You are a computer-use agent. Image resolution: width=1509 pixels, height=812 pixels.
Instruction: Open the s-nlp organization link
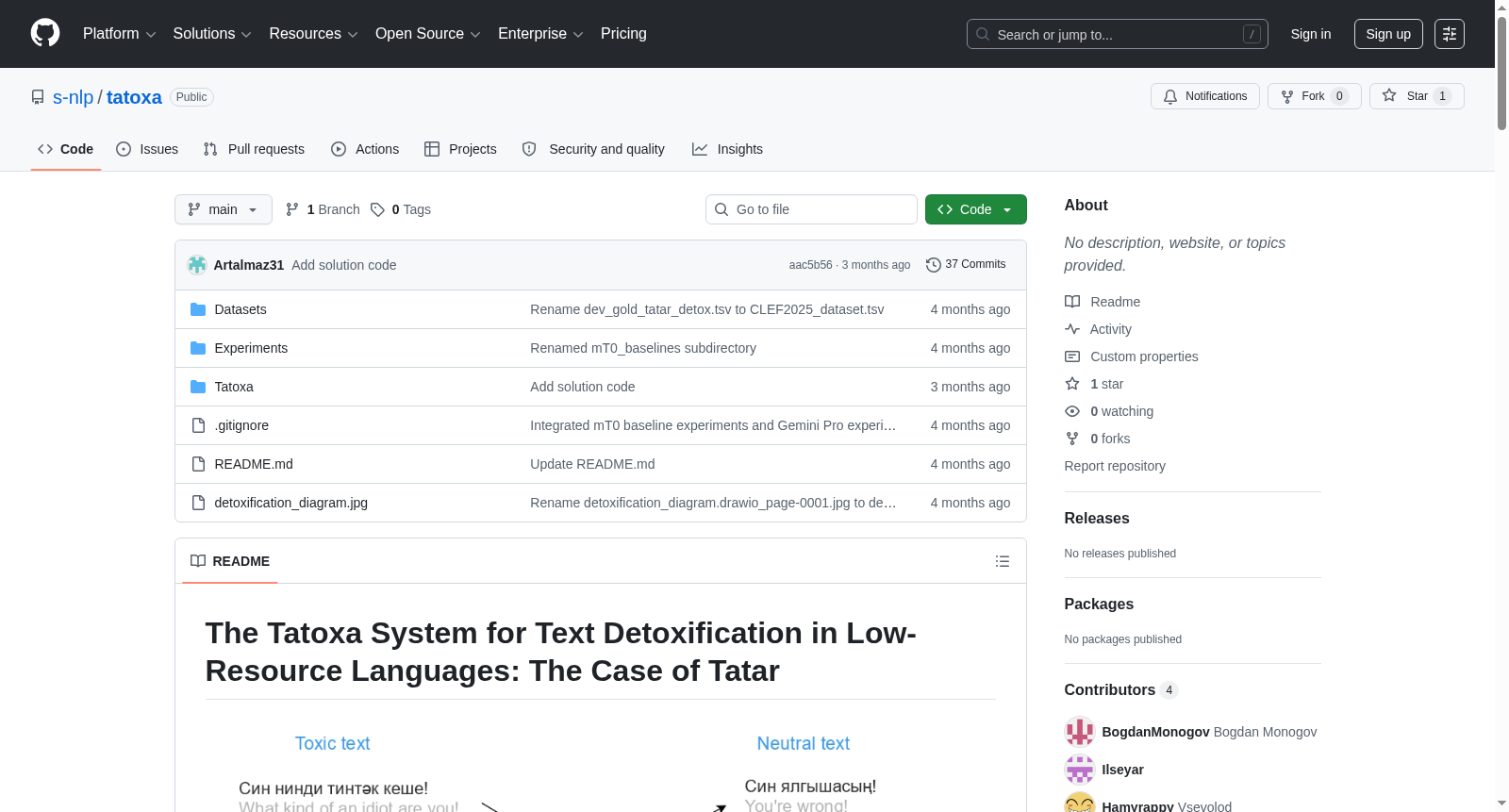(74, 97)
